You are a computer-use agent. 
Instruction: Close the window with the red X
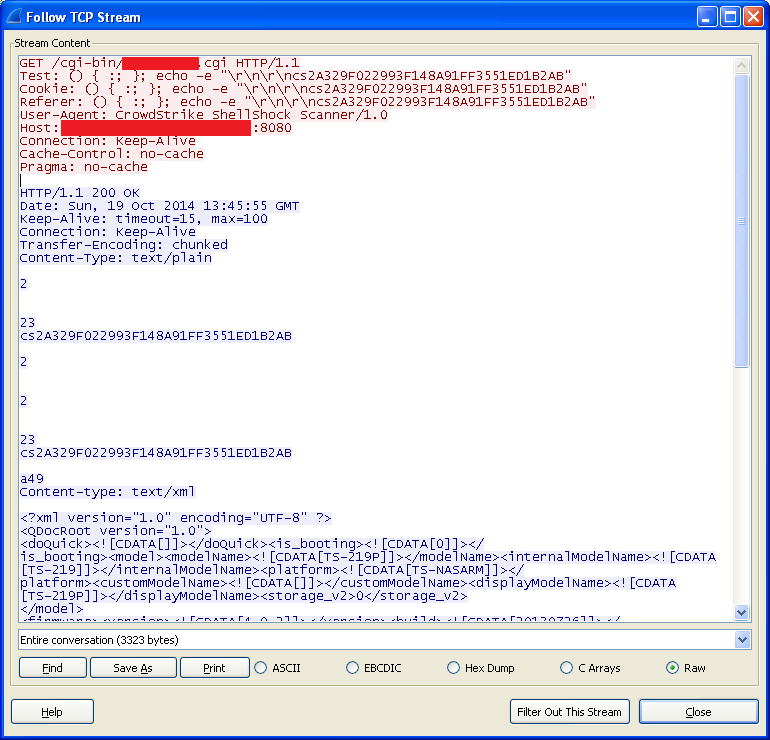click(x=753, y=17)
